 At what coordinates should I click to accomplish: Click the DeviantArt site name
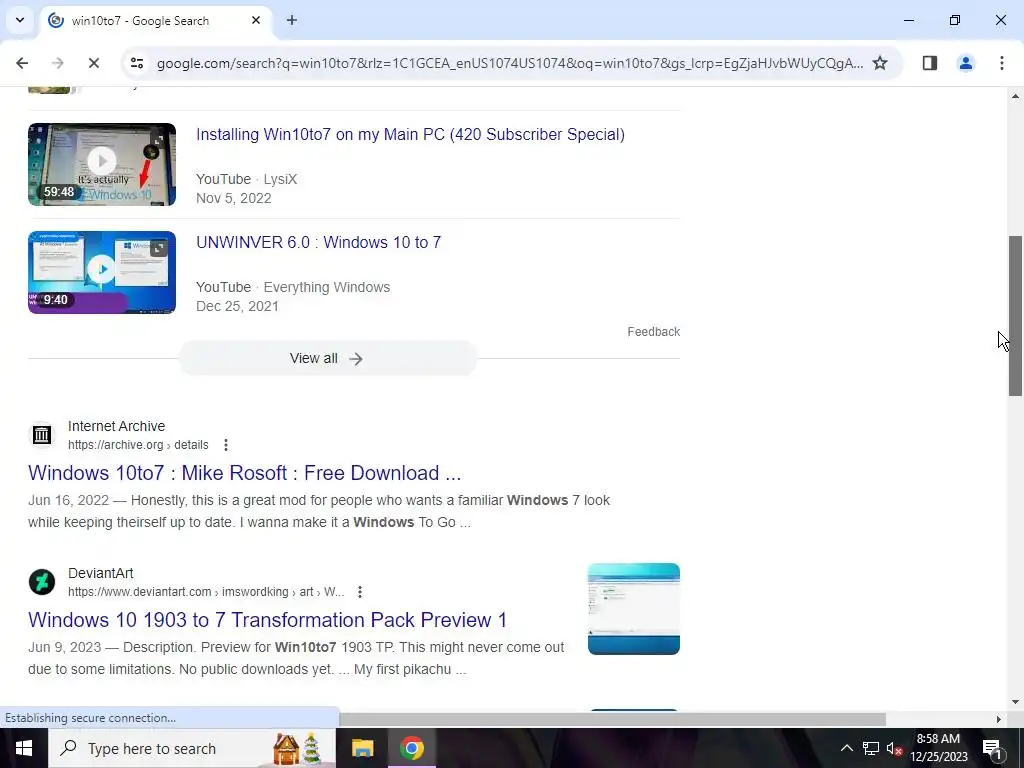pyautogui.click(x=101, y=573)
